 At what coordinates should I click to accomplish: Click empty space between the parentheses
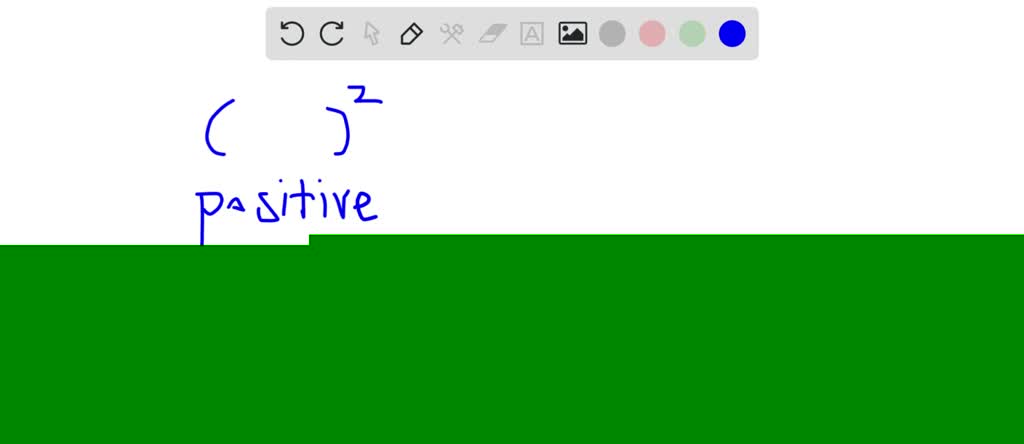(x=281, y=129)
